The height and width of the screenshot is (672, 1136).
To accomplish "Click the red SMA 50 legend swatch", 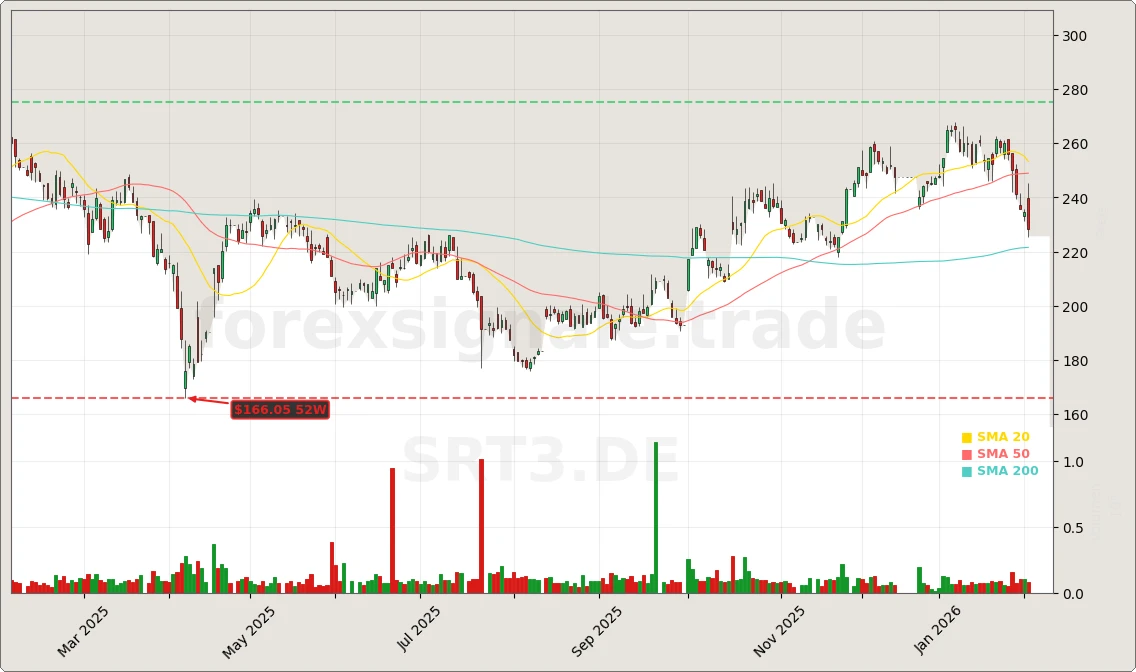I will tap(966, 454).
